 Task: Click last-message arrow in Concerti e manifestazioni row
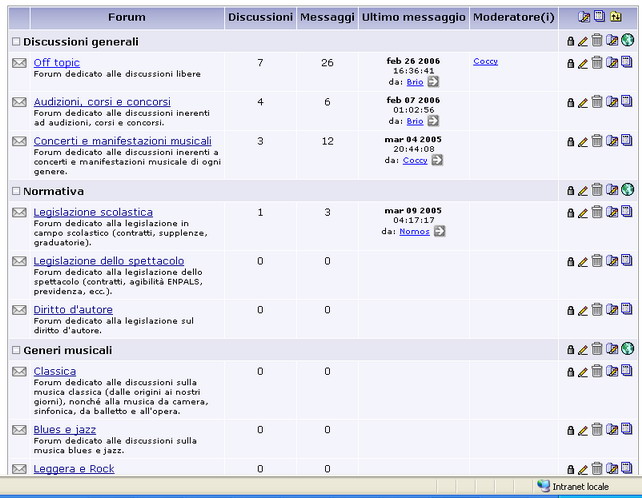(x=437, y=160)
